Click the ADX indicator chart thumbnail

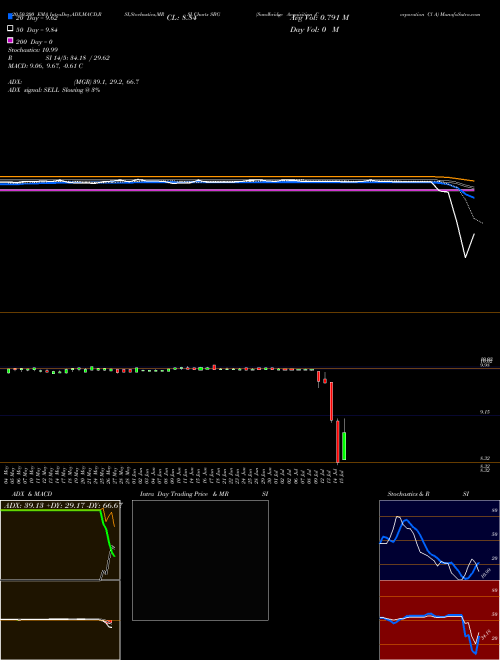(x=60, y=540)
